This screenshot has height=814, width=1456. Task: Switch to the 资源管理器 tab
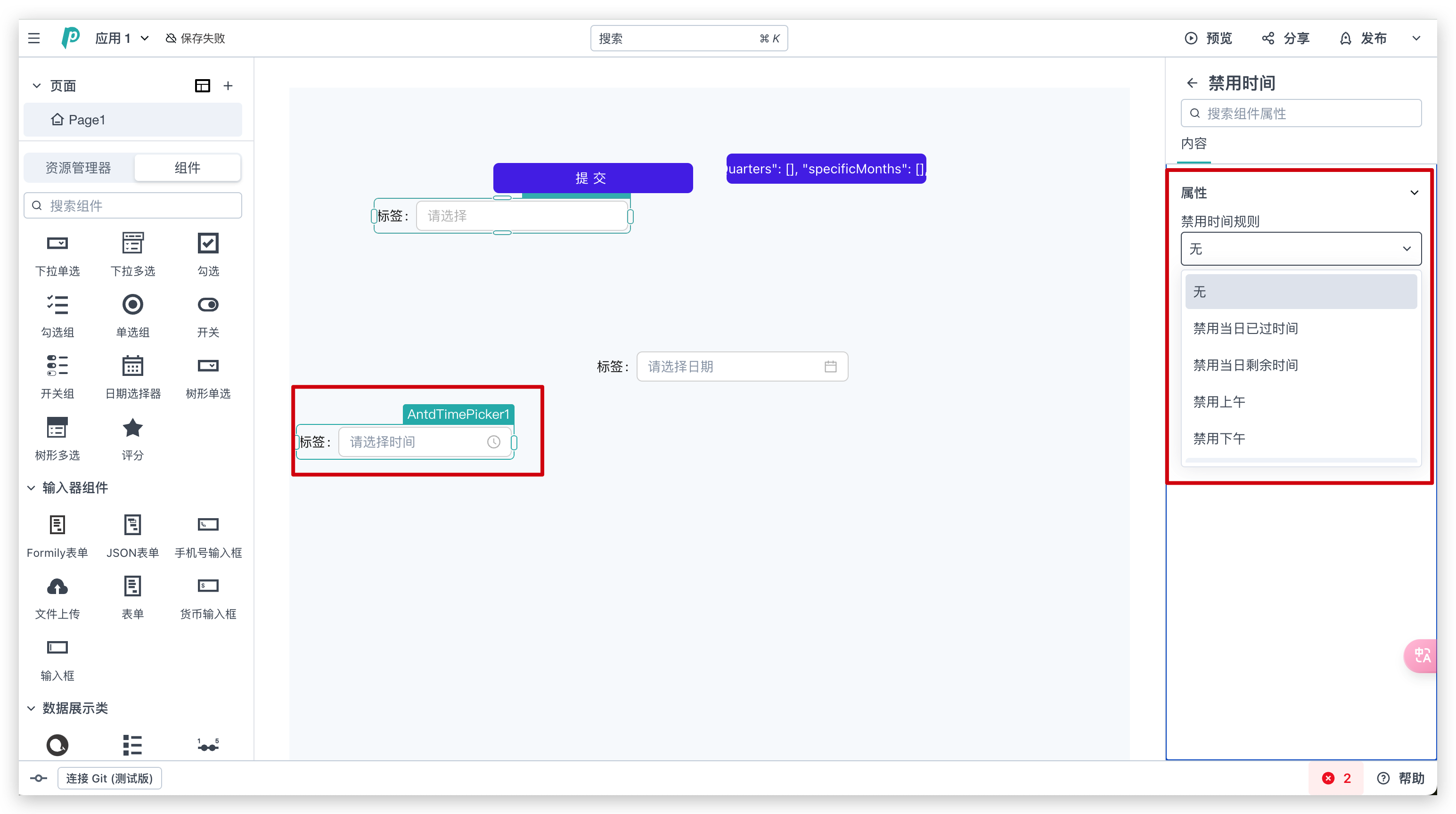click(79, 168)
